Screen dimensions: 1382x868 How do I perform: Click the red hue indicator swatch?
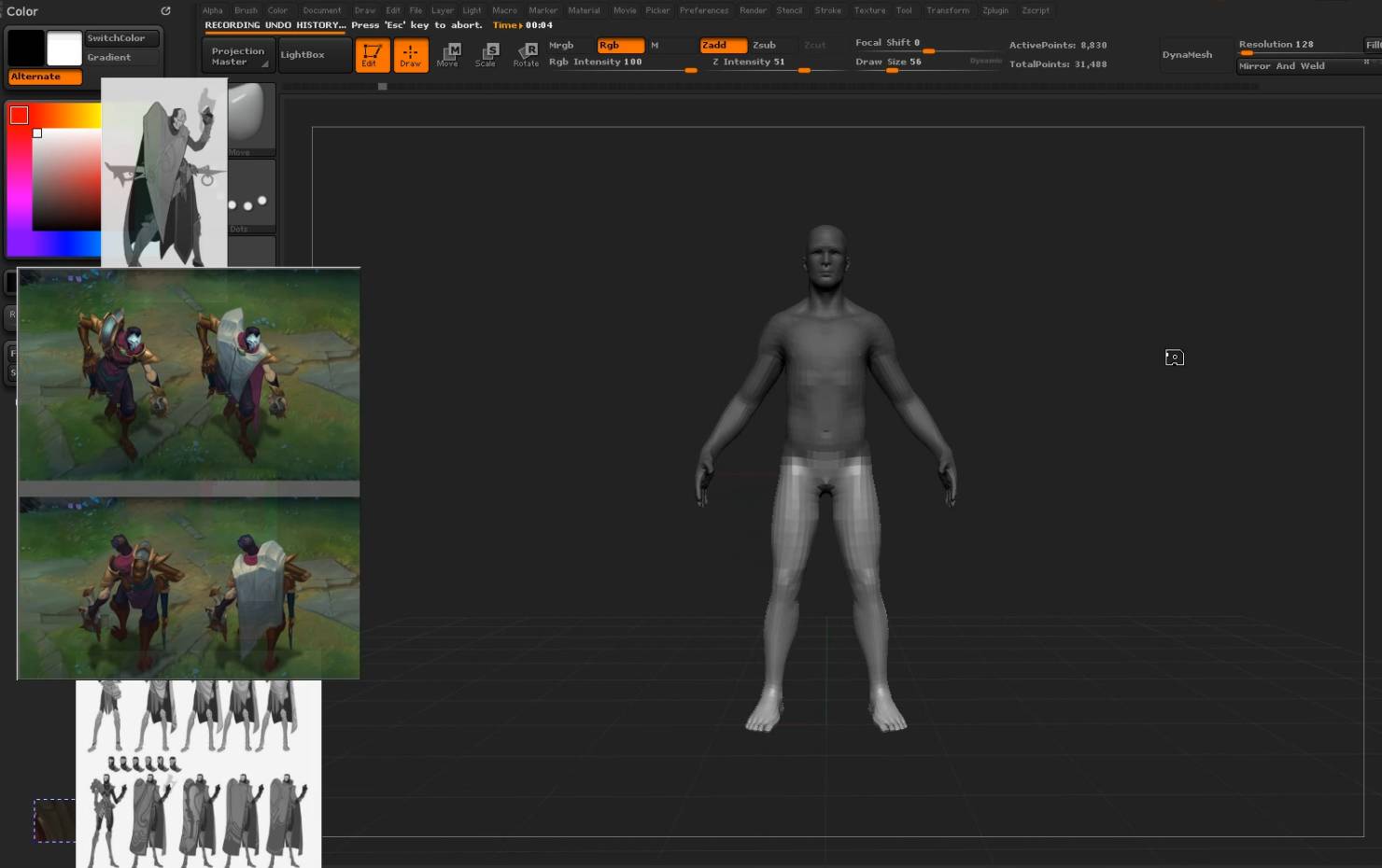(20, 115)
